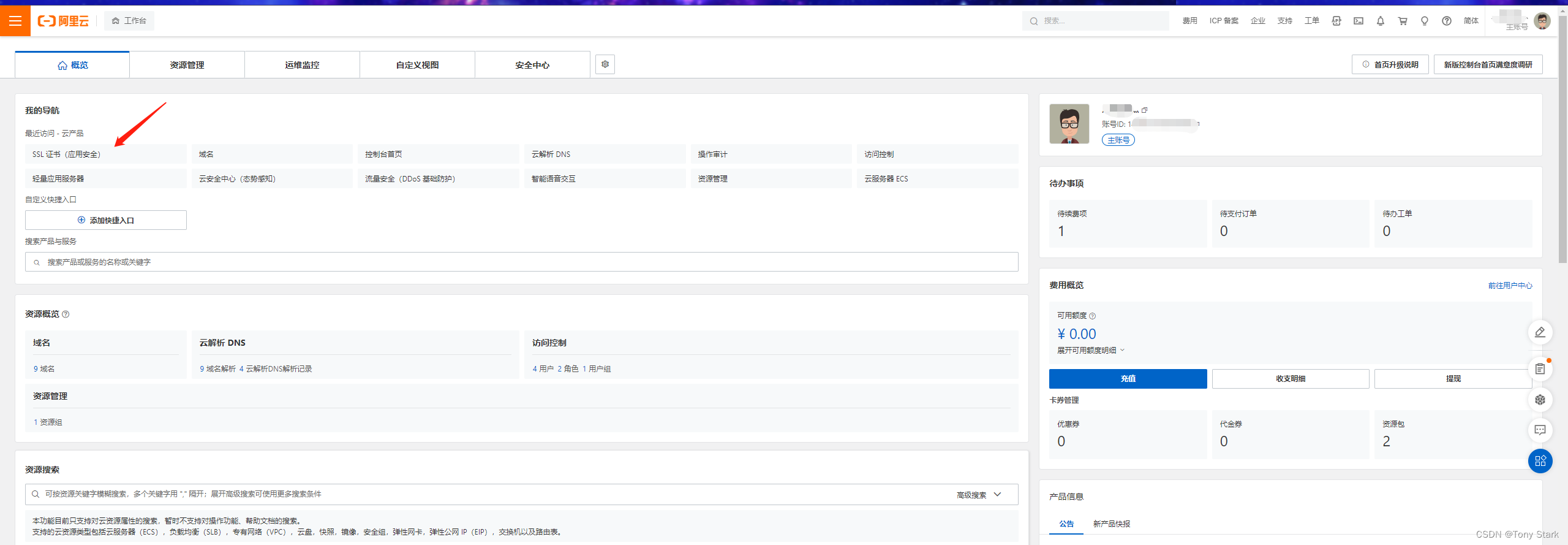The image size is (1568, 545).
Task: Open SSL 证书 (应用安全) shortcut
Action: (106, 154)
